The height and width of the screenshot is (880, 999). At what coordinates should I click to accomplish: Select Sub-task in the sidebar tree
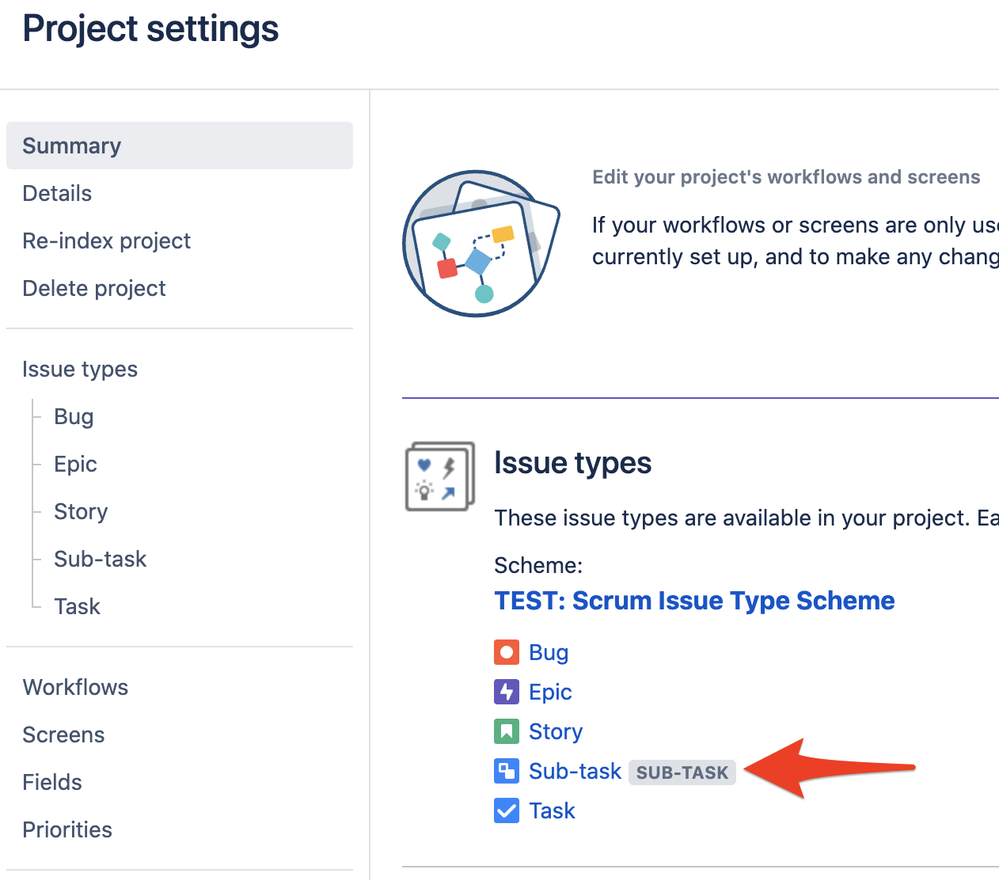(x=100, y=559)
